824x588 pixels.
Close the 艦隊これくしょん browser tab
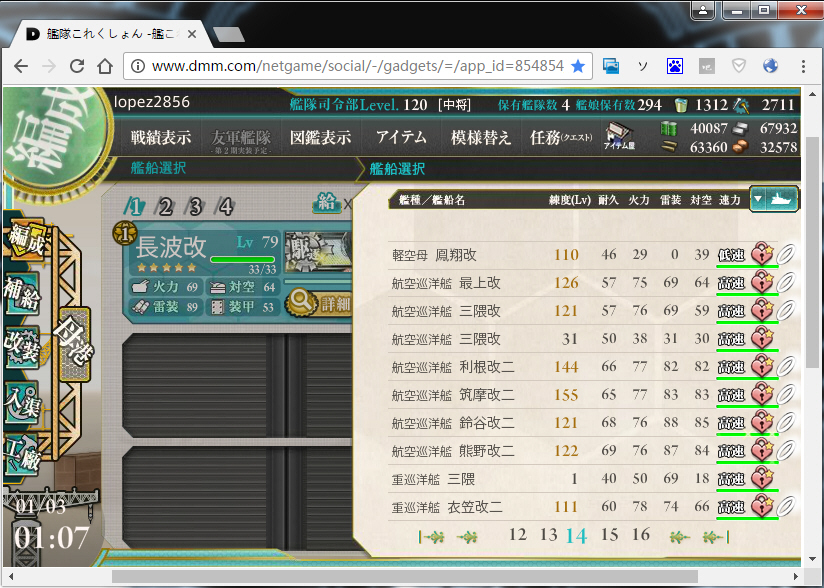click(x=192, y=34)
